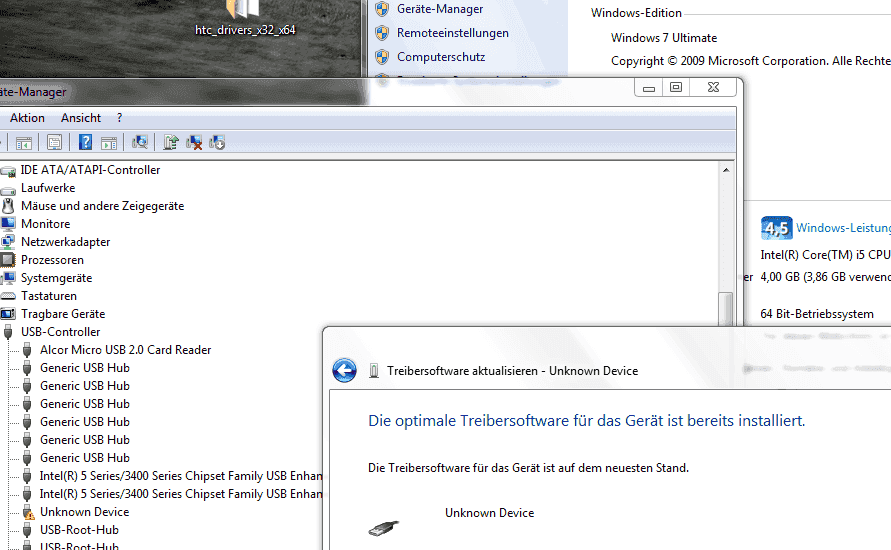Click the Tragbare Geräte icon
Image resolution: width=891 pixels, height=550 pixels.
[8, 314]
